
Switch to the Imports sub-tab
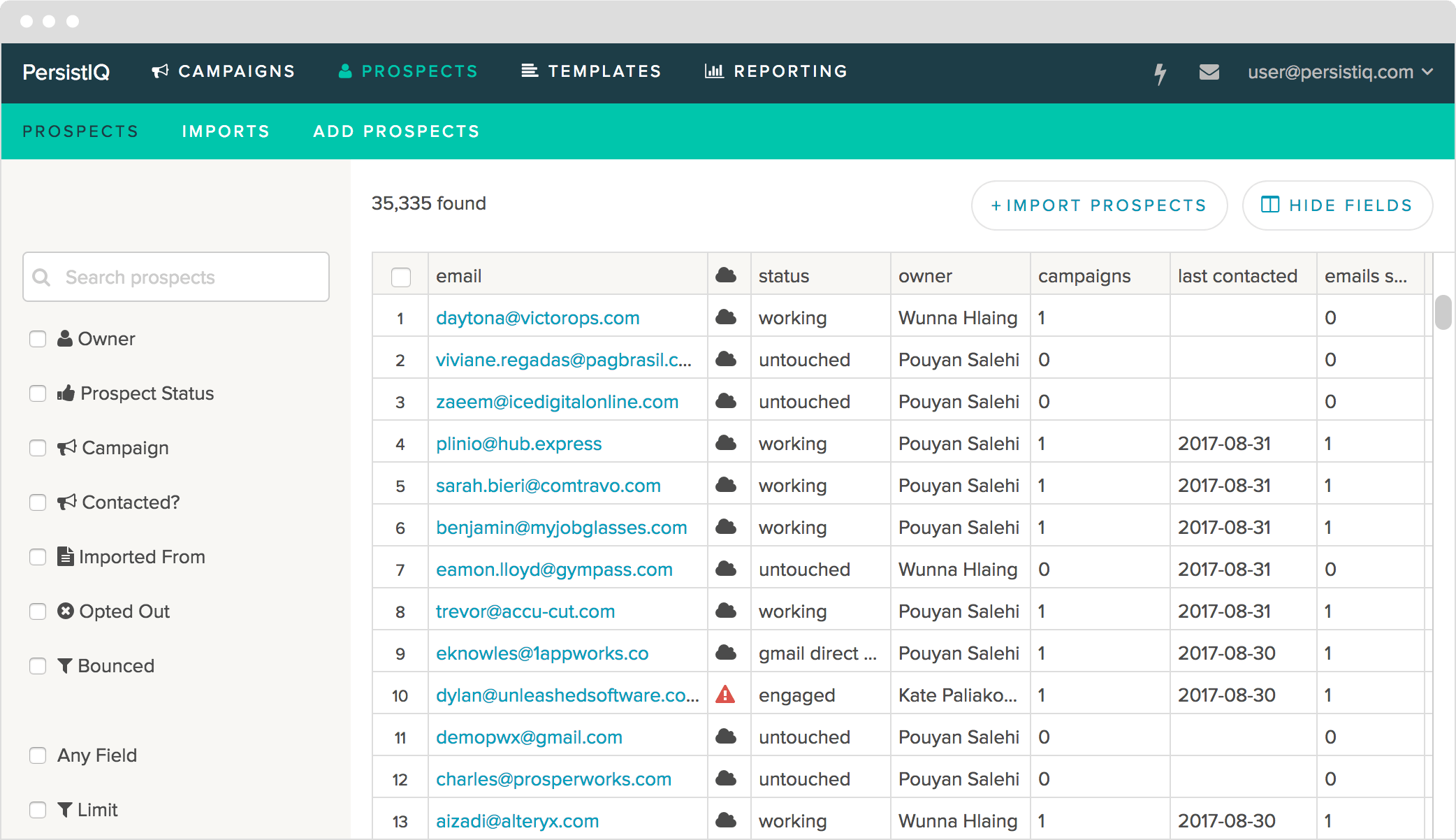(x=226, y=131)
